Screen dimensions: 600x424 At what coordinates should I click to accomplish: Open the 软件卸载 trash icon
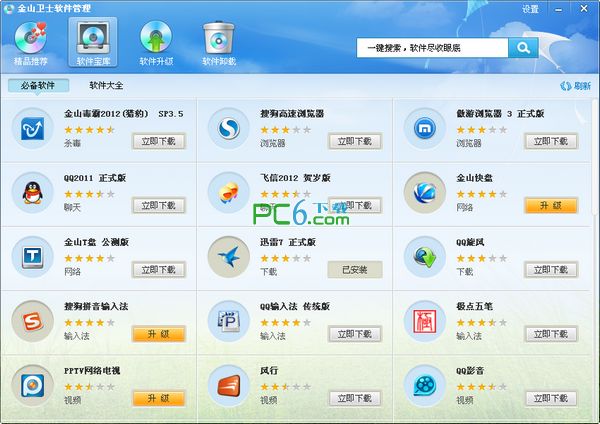click(219, 44)
